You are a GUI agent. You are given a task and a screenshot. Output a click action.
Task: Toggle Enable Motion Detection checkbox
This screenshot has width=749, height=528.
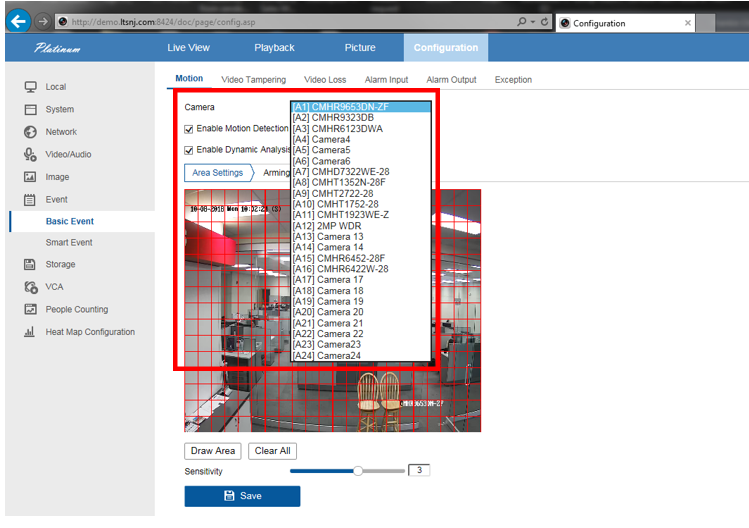[x=189, y=129]
